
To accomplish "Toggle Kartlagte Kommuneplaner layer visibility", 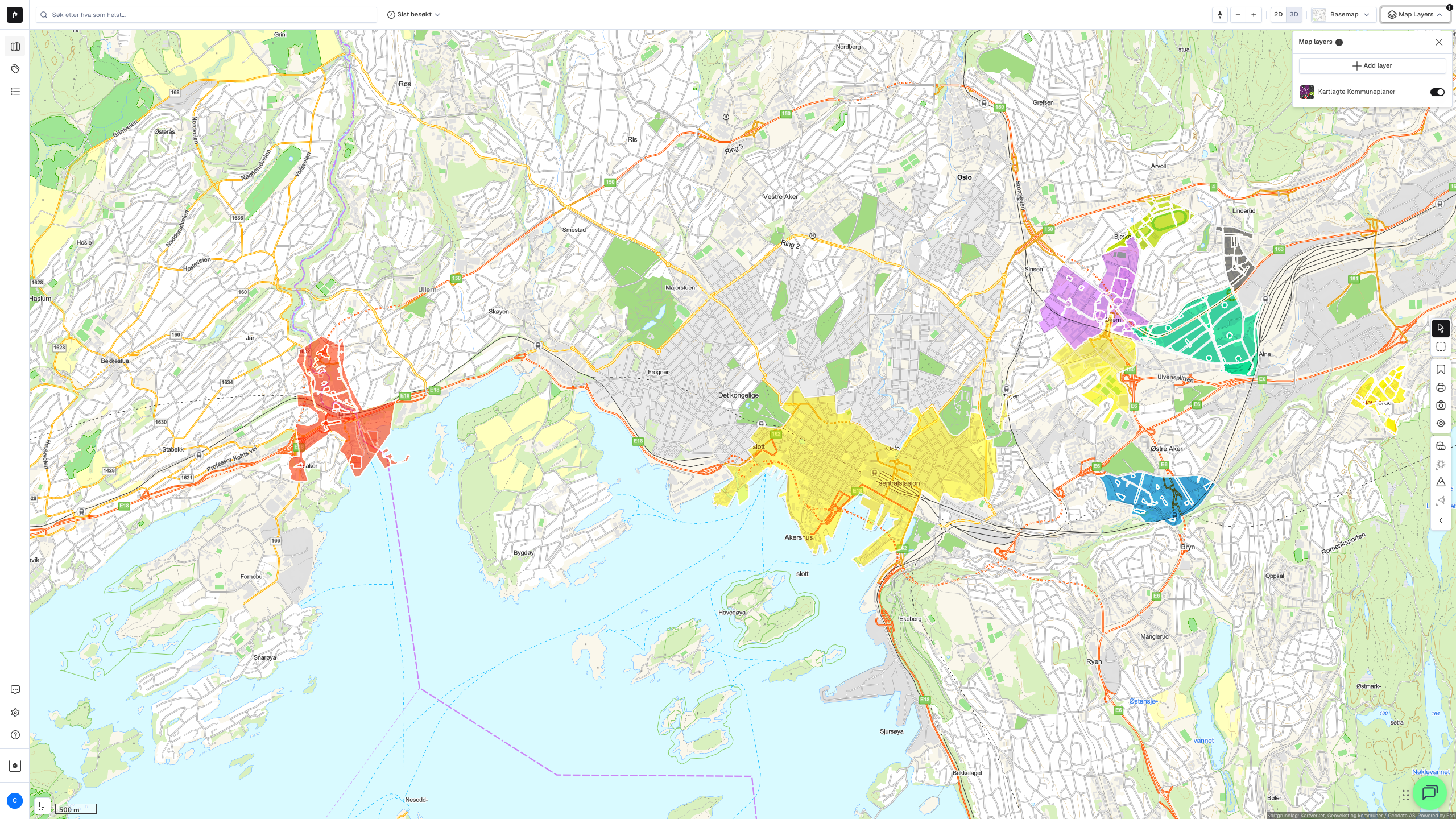I will [x=1437, y=92].
